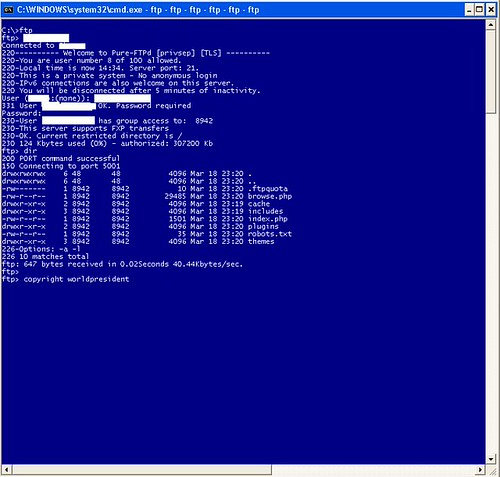Click the 'IPv6 connections are also welcome' line

[x=118, y=83]
